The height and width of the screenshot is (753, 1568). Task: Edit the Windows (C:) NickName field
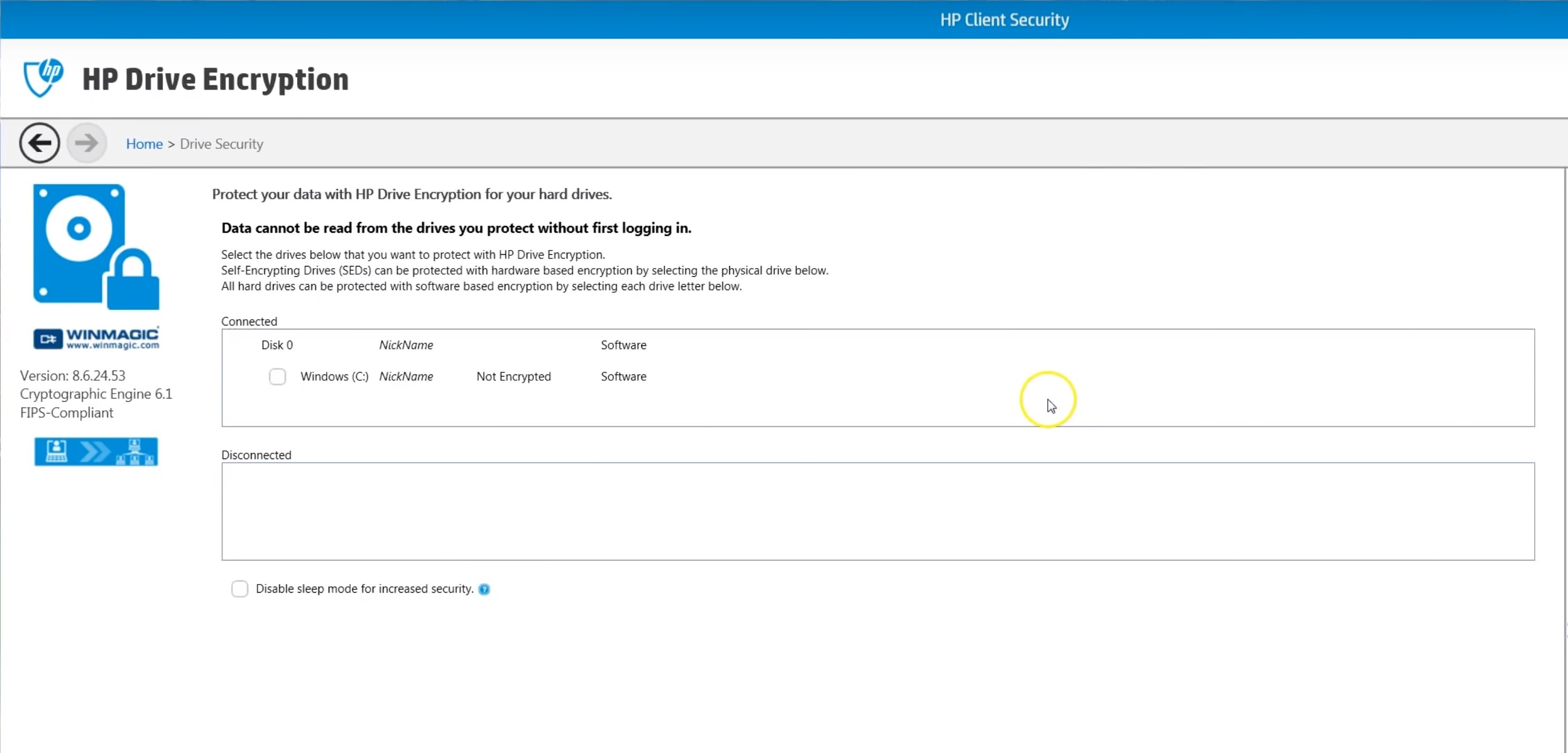(406, 377)
